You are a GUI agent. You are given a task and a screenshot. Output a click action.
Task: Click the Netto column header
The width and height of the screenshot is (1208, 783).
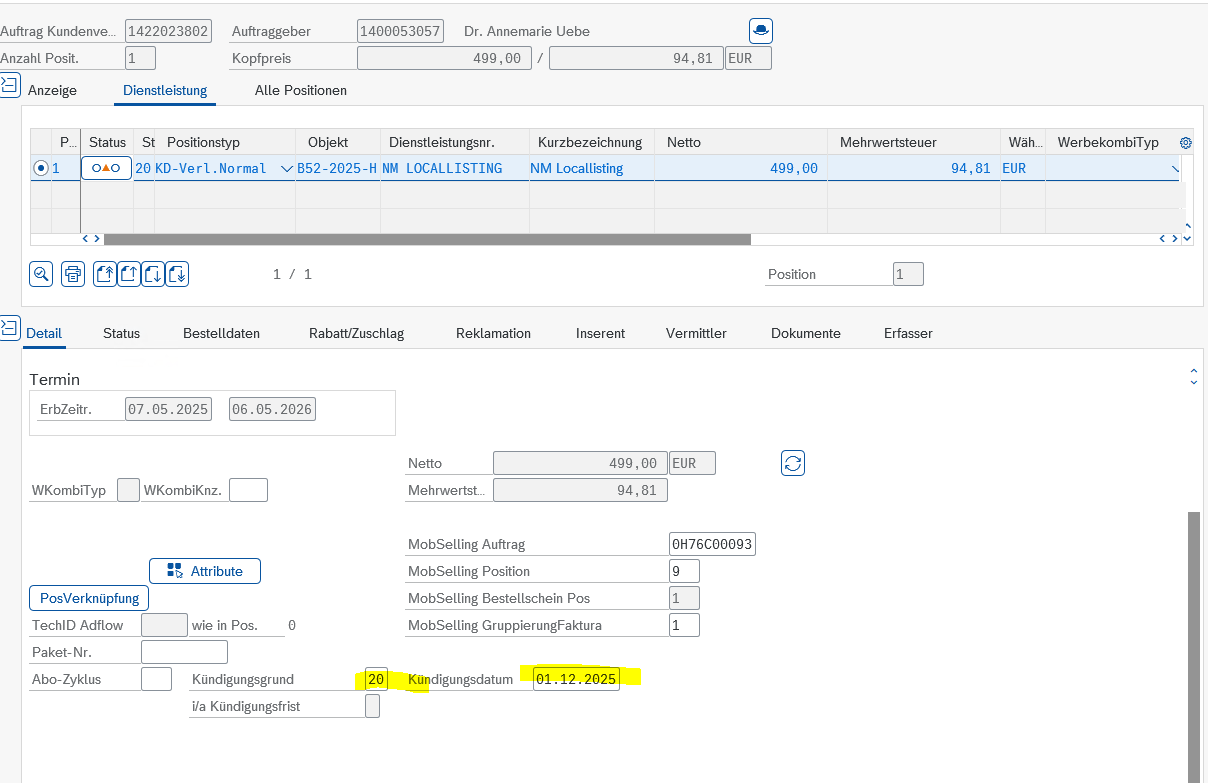click(741, 142)
